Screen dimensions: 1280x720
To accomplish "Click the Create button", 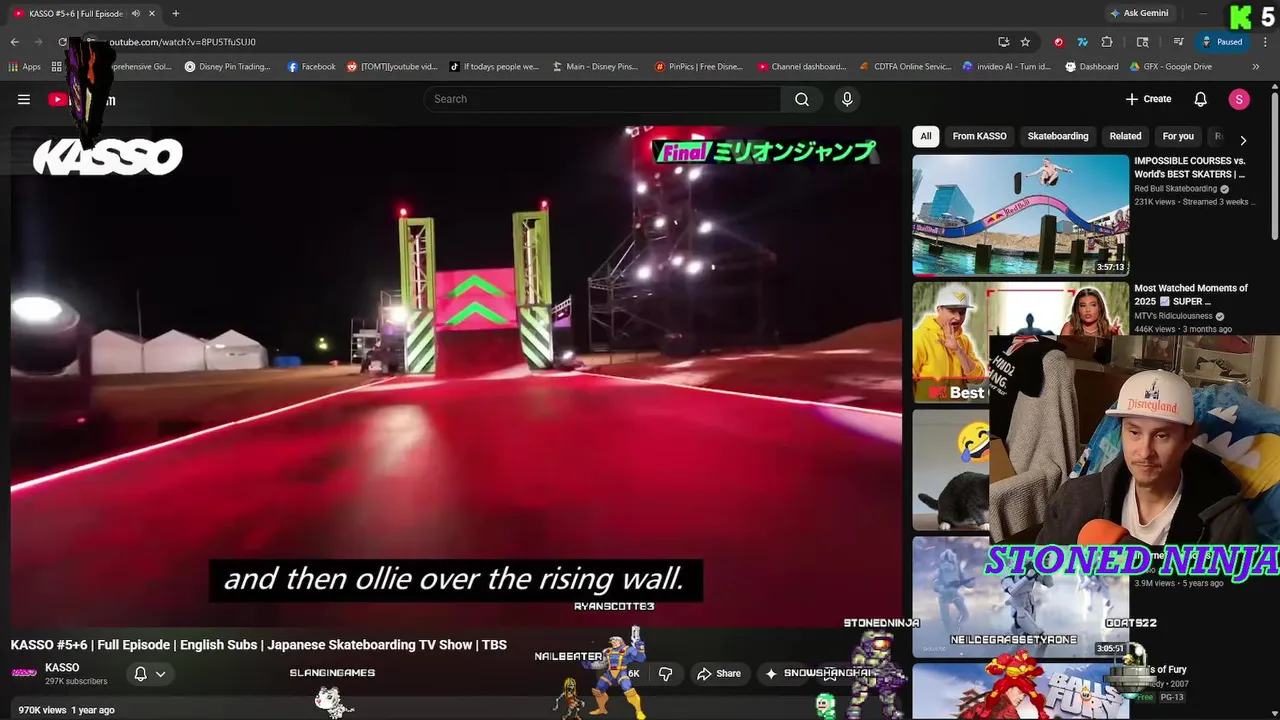I will [1148, 99].
